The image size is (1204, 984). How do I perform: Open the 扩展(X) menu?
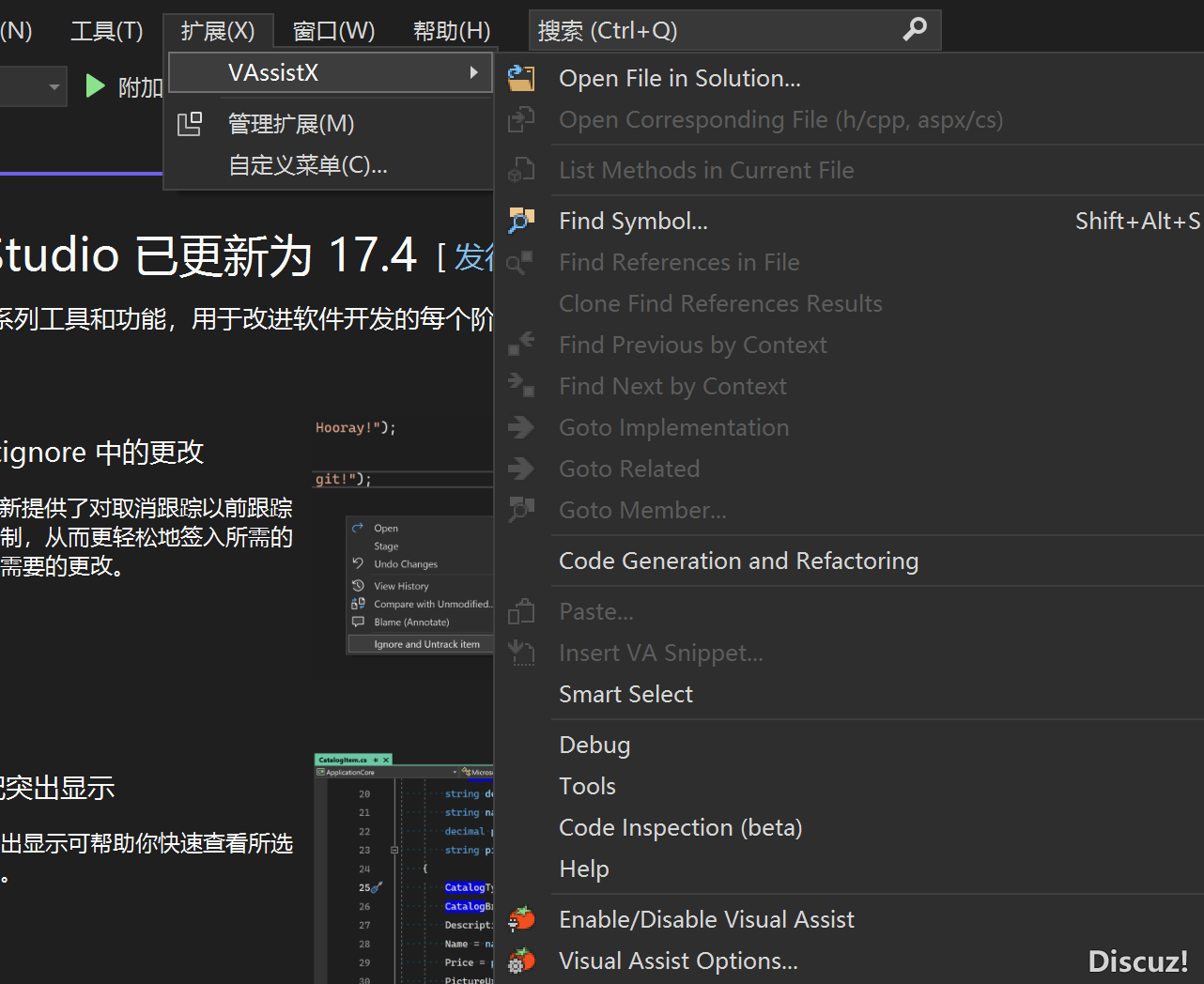tap(218, 31)
